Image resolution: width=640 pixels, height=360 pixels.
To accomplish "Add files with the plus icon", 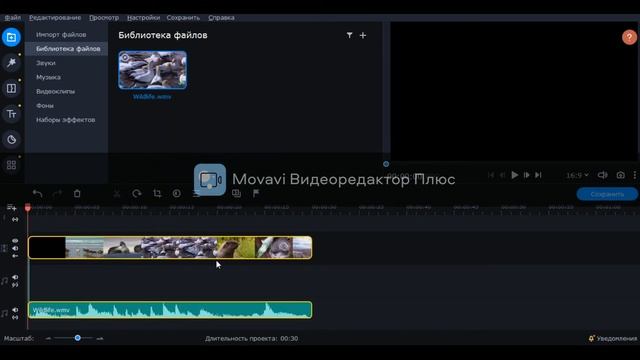I will point(363,36).
